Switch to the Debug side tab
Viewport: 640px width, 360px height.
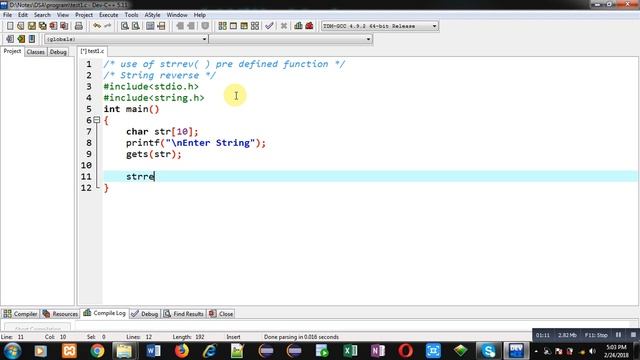pyautogui.click(x=58, y=52)
